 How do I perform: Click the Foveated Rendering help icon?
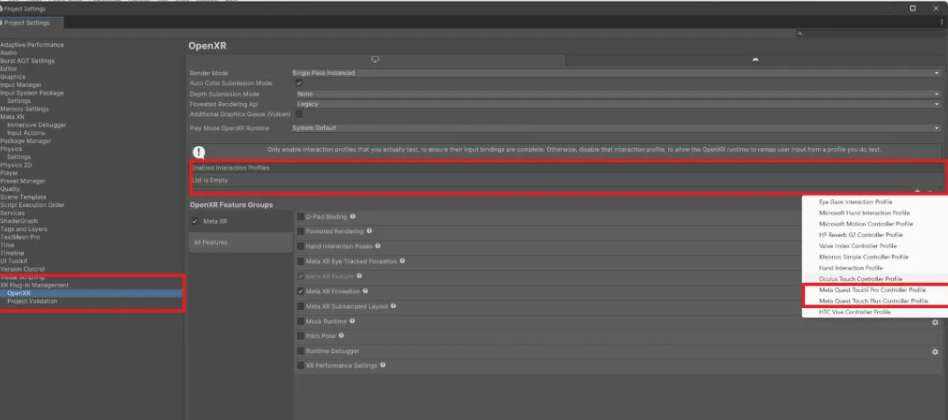[x=369, y=231]
